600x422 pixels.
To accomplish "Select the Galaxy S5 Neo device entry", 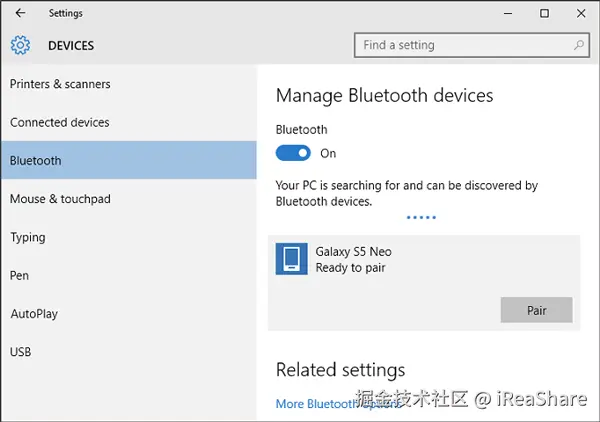I will click(x=400, y=260).
